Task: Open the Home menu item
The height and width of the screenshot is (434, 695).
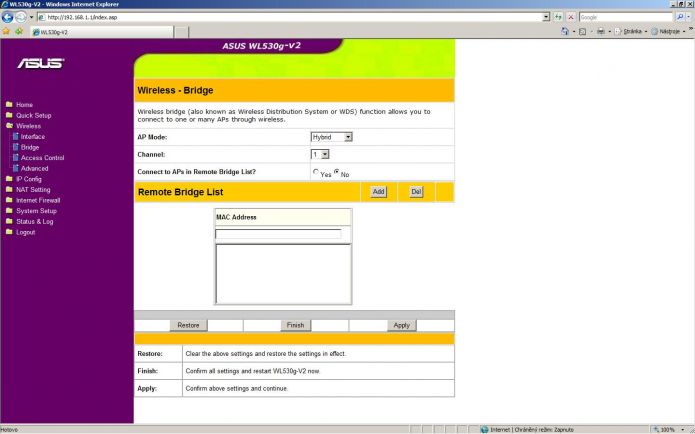Action: point(24,105)
